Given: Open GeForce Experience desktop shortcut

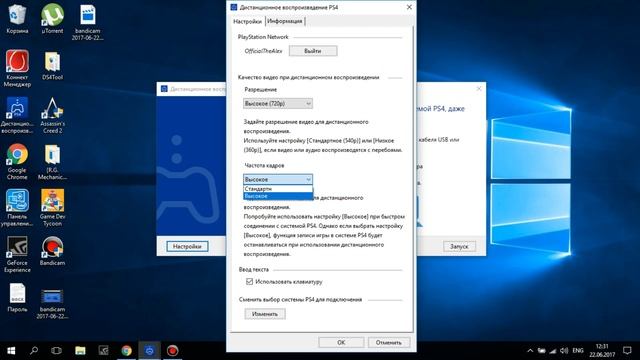Looking at the screenshot, I should click(x=17, y=254).
